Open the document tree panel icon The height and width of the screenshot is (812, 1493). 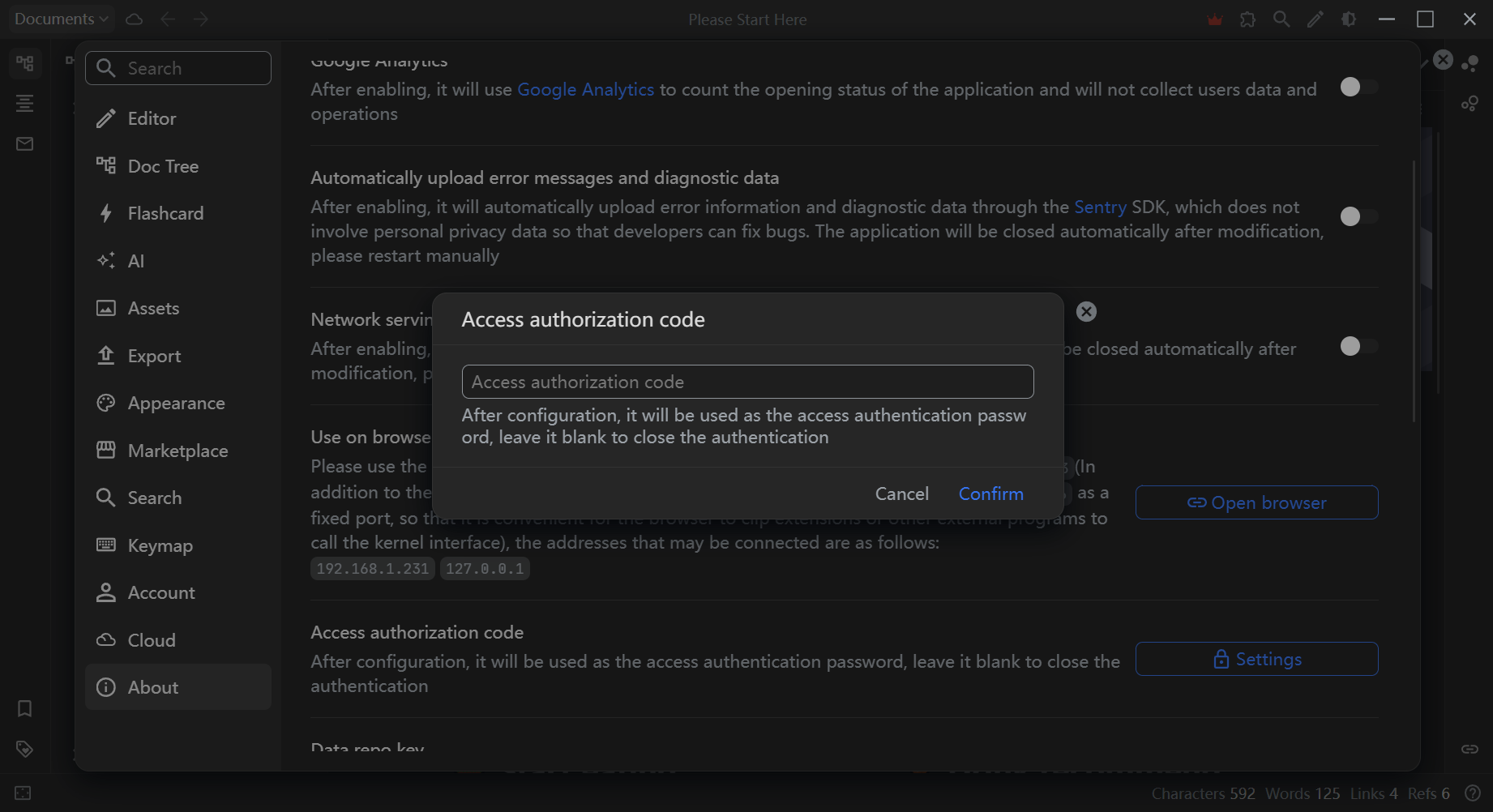coord(25,63)
